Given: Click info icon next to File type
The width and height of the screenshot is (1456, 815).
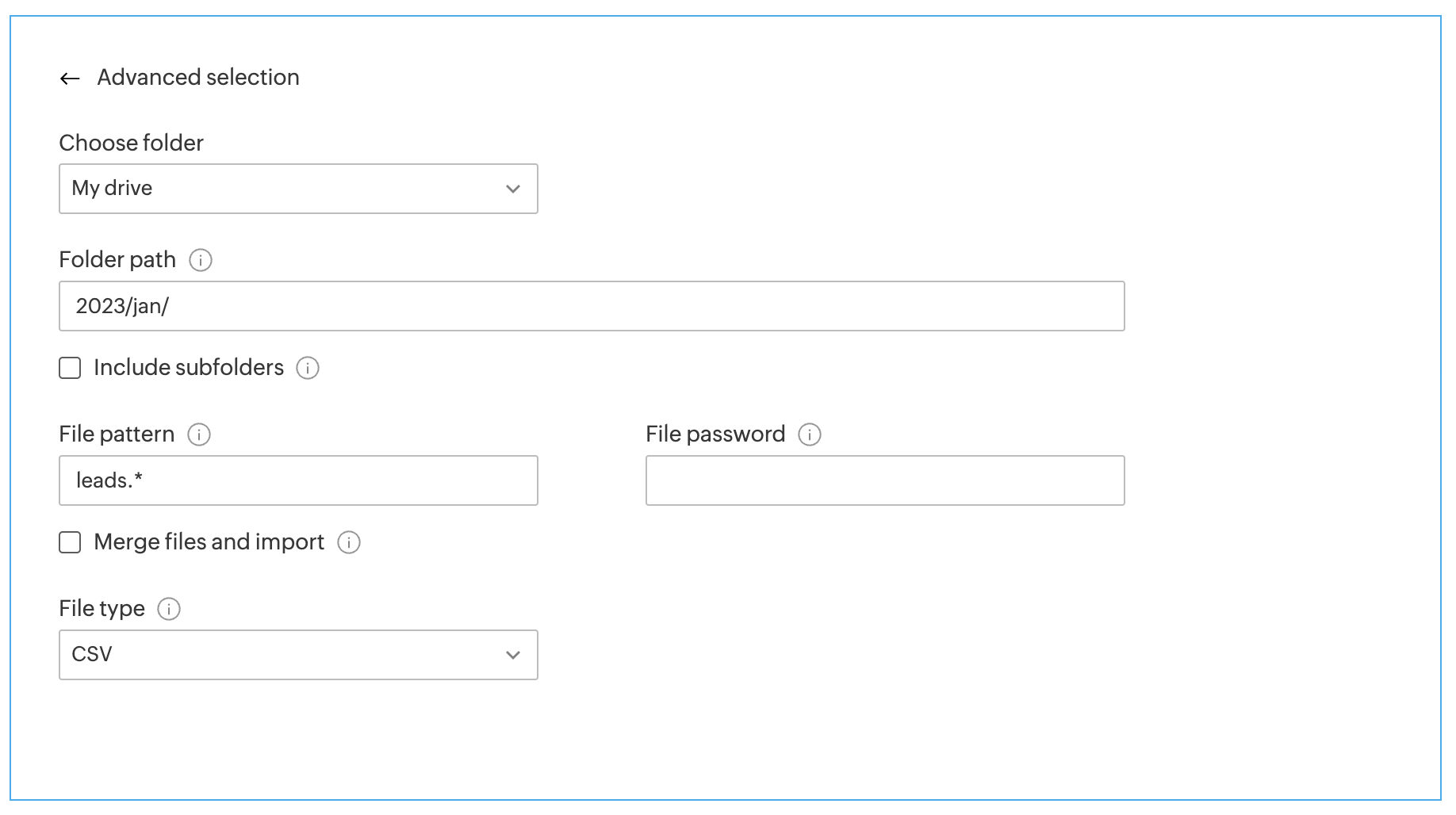Looking at the screenshot, I should (x=169, y=609).
